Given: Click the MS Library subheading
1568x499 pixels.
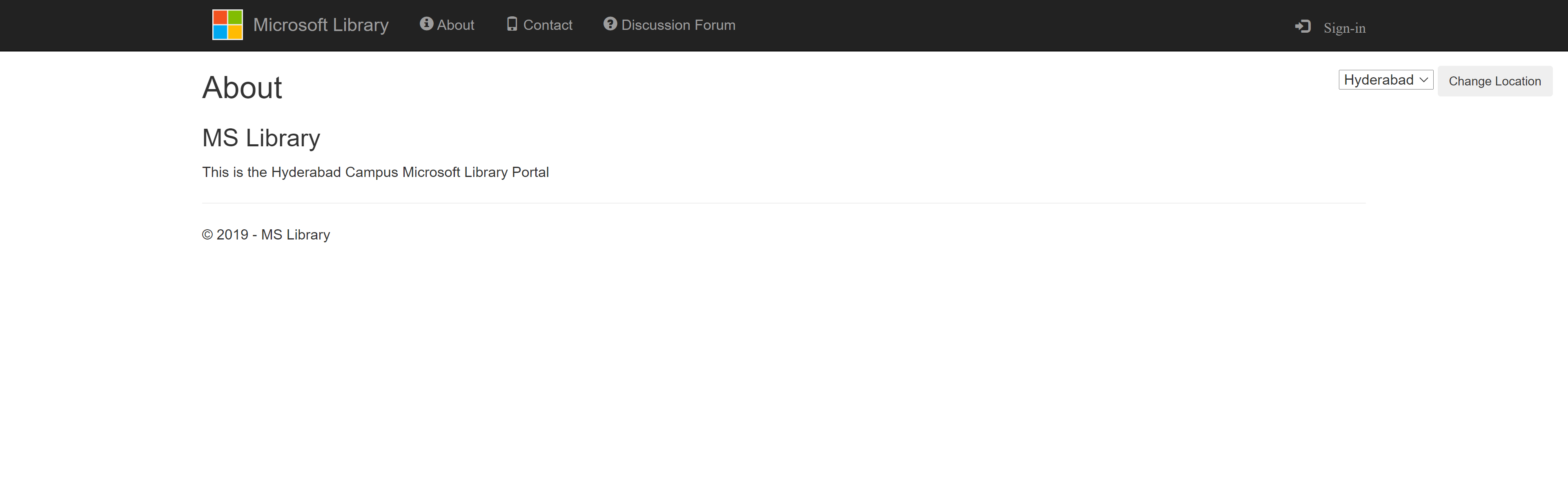Looking at the screenshot, I should (x=261, y=138).
